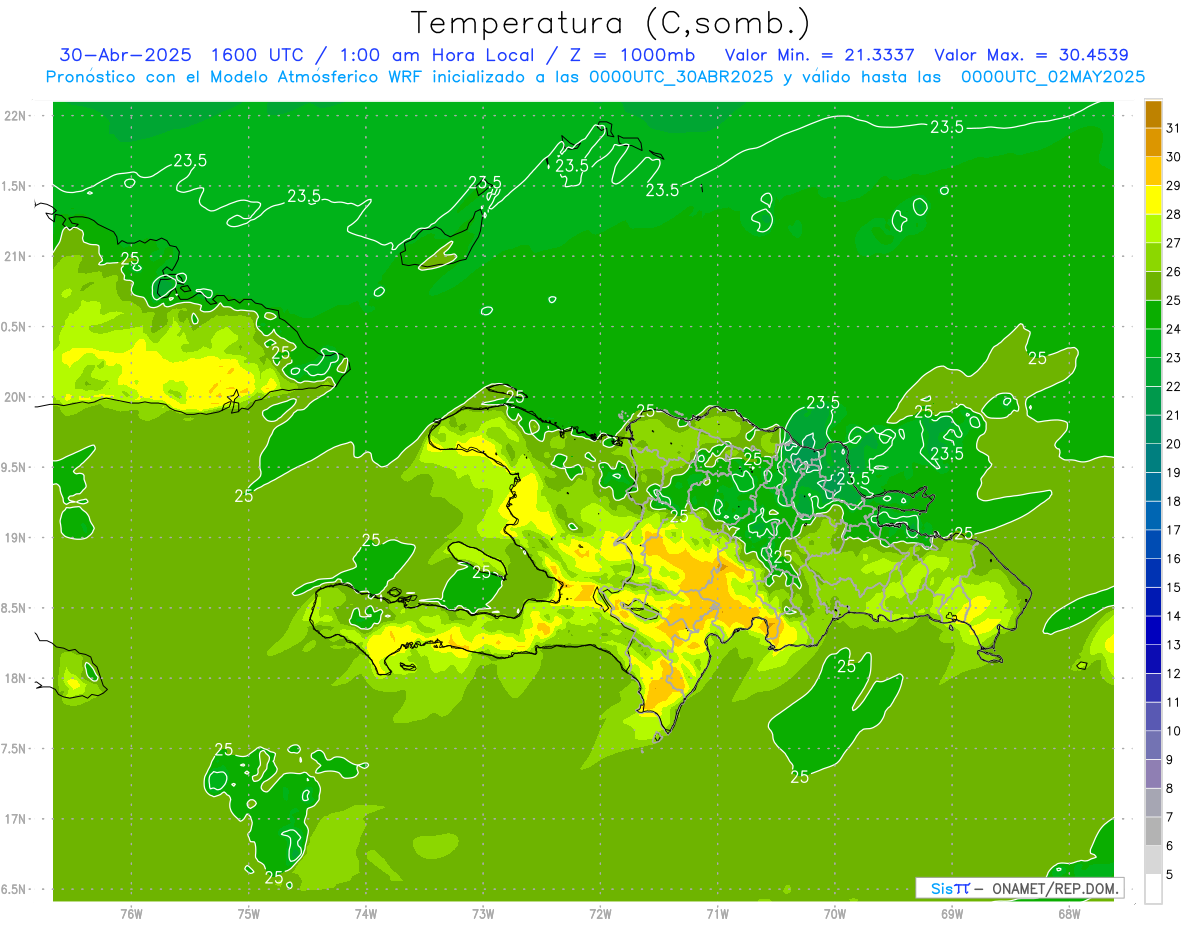Click colorbar label "11"
This screenshot has width=1200, height=927.
(1174, 702)
